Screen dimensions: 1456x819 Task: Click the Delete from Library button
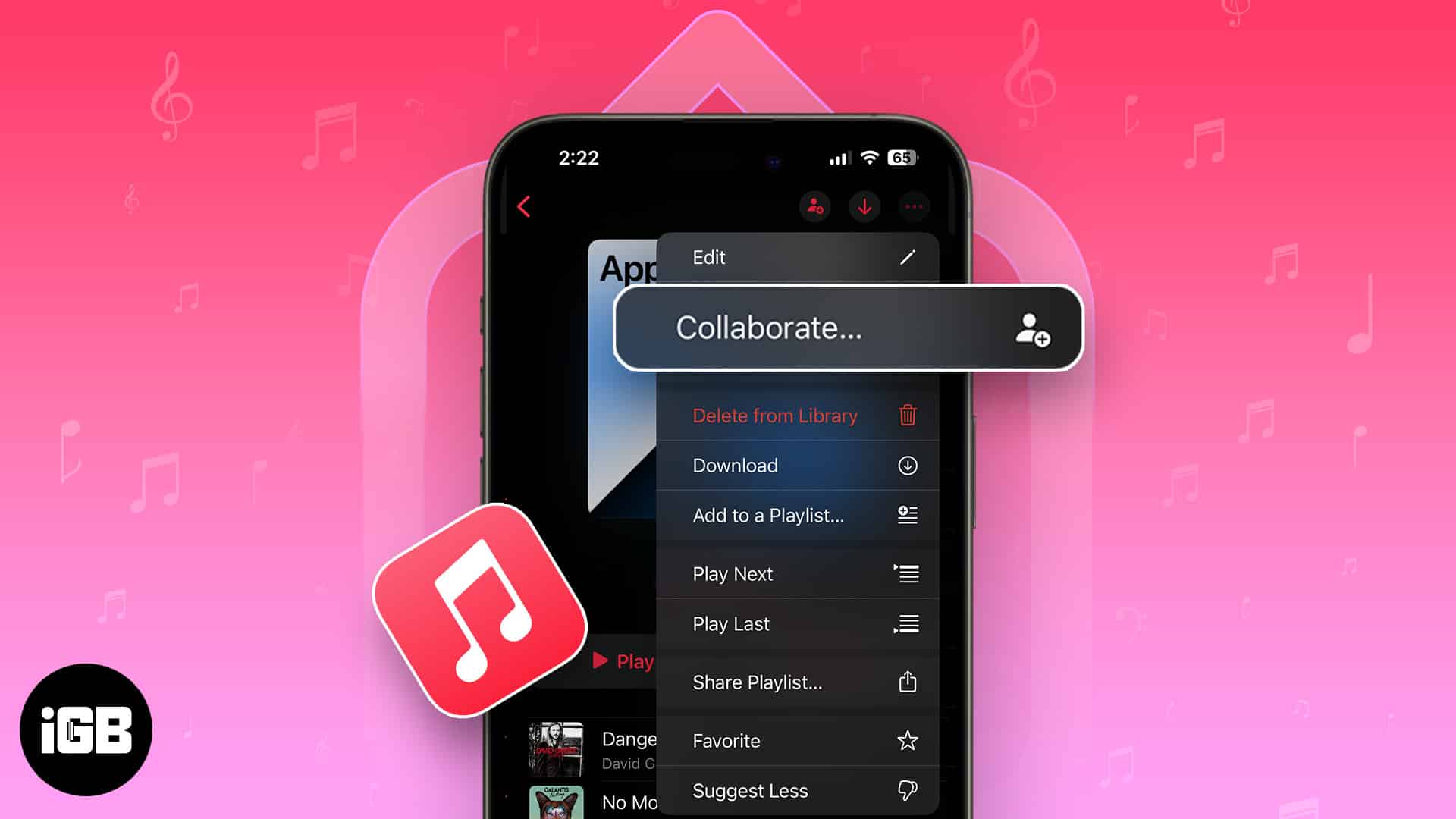pyautogui.click(x=774, y=416)
